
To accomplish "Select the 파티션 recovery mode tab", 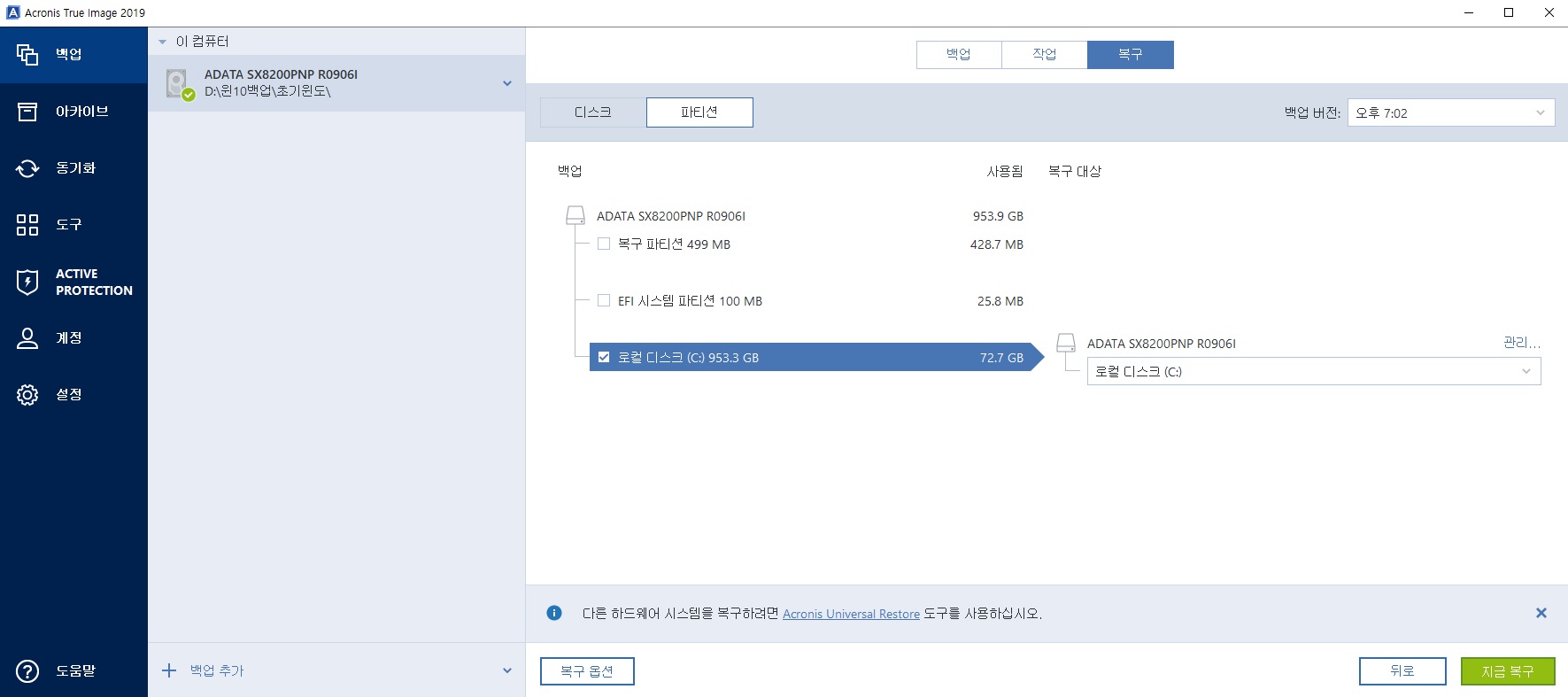I will [x=699, y=112].
